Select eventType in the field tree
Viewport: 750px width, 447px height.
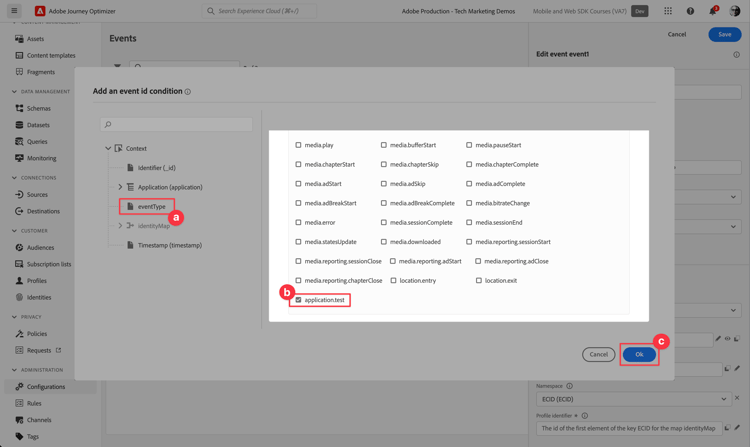point(152,207)
